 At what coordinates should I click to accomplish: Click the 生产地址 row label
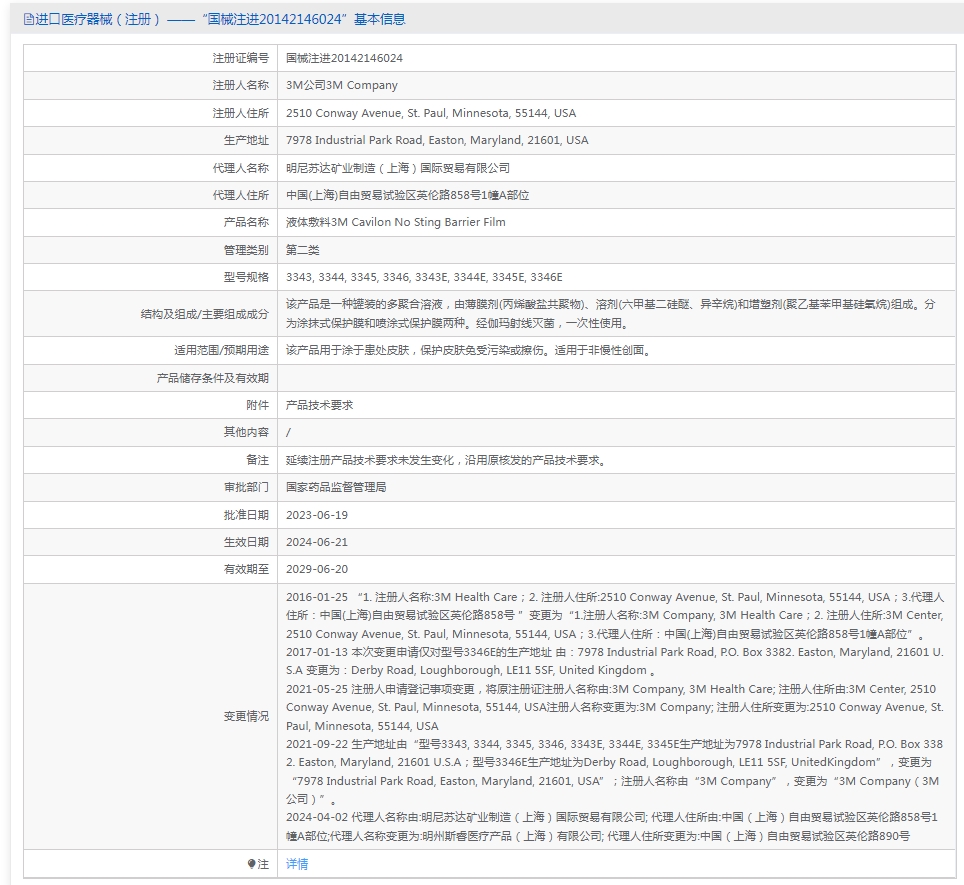click(x=246, y=140)
